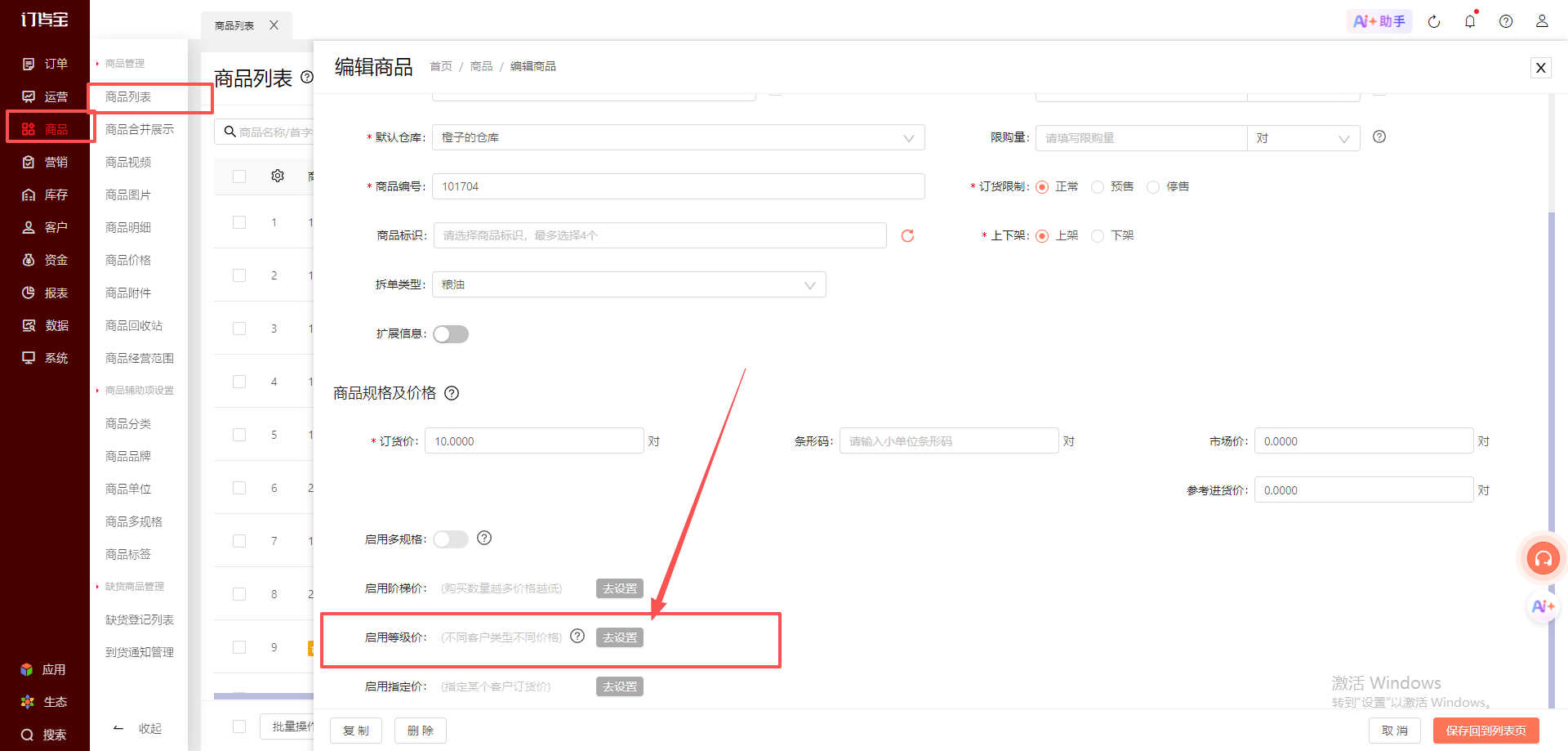Toggle the 扩展信息 switch
The width and height of the screenshot is (1568, 751).
[x=451, y=334]
